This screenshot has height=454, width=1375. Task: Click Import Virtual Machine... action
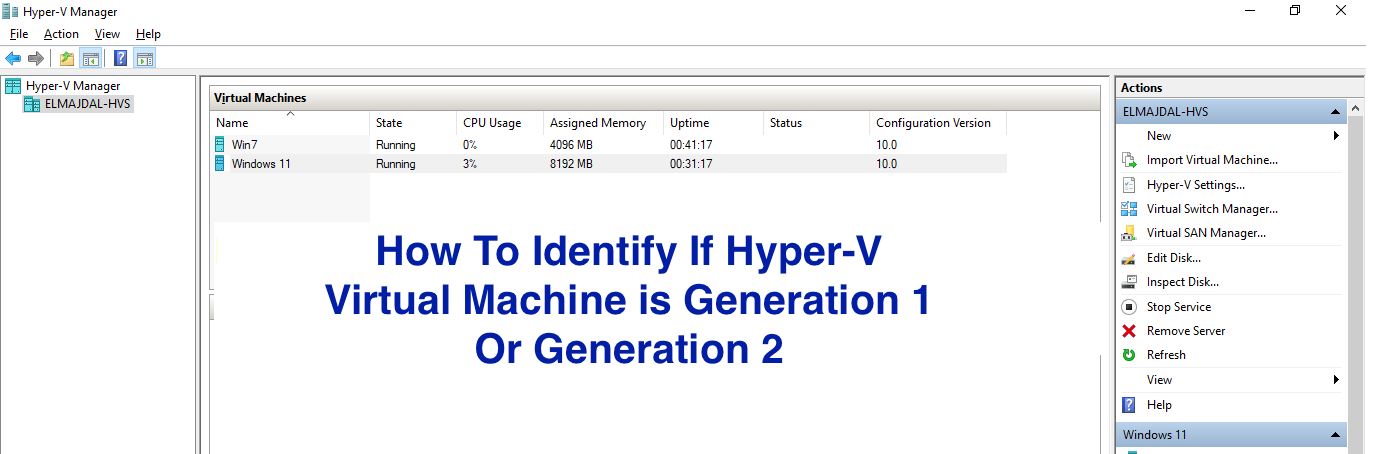[x=1212, y=160]
